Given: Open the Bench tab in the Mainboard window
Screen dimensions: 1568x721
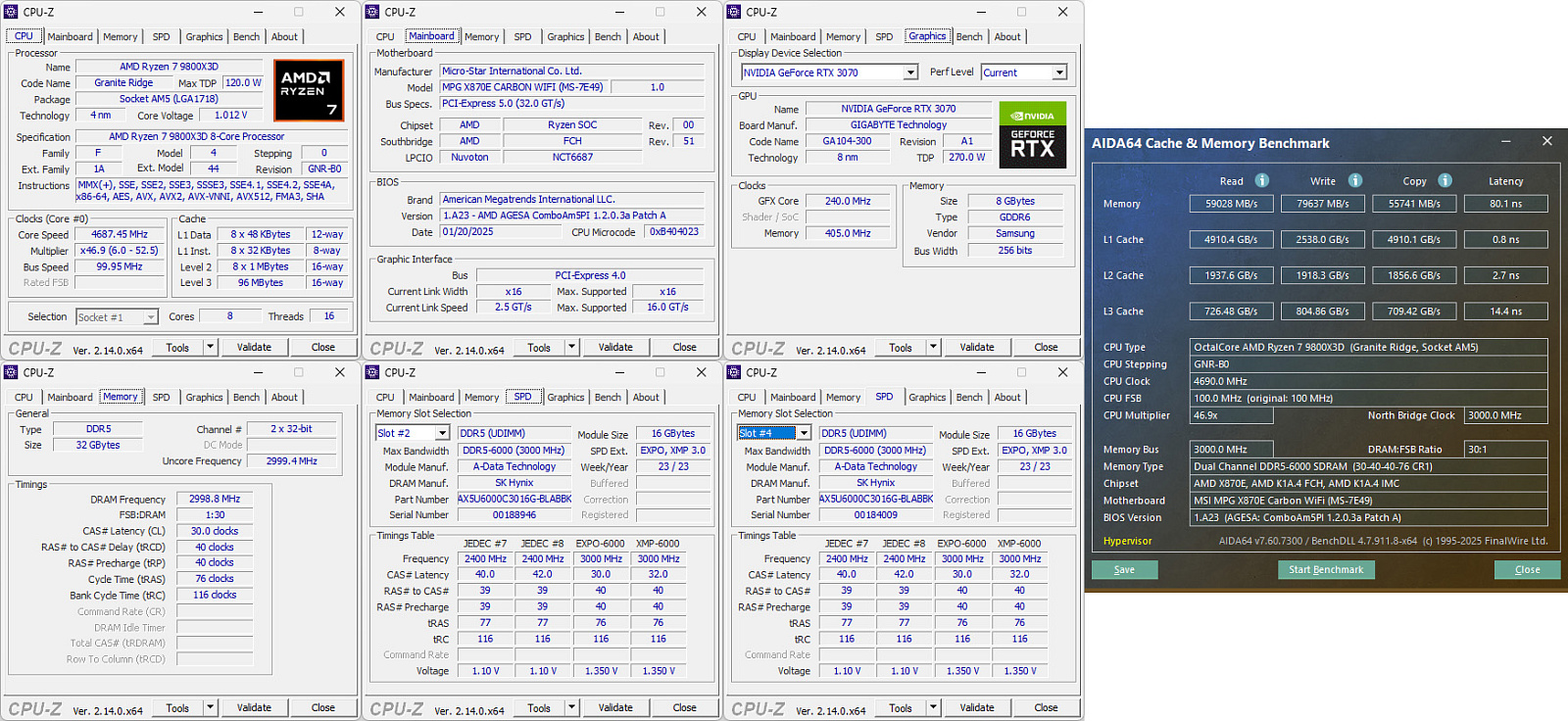Looking at the screenshot, I should (x=608, y=37).
